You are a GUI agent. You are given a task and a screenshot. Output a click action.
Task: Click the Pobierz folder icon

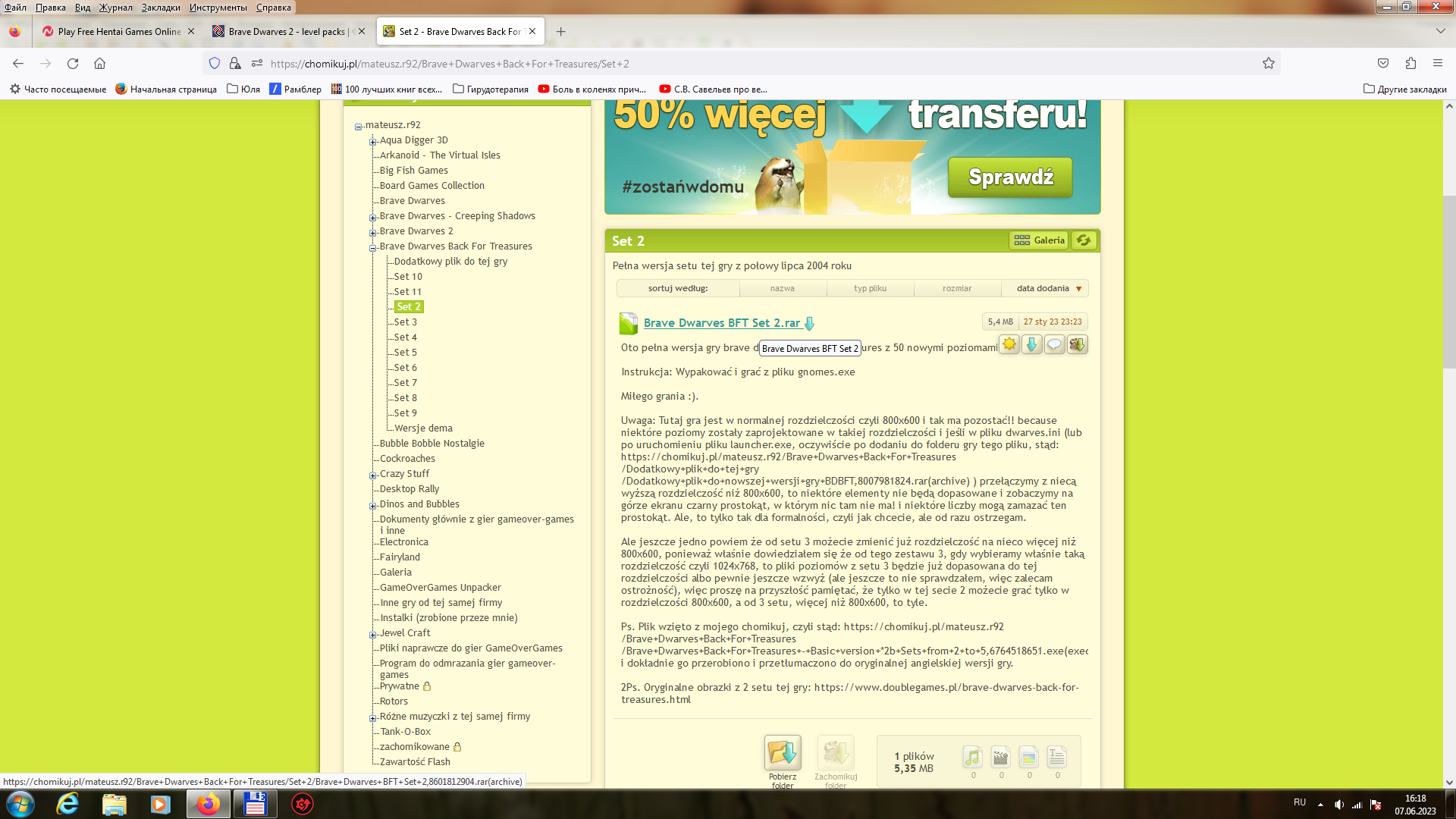783,753
